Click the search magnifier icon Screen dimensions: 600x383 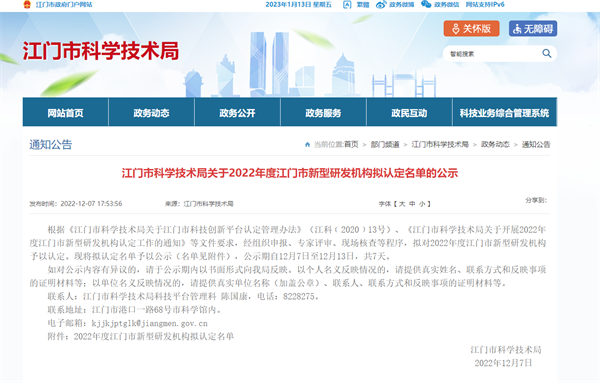pos(547,54)
